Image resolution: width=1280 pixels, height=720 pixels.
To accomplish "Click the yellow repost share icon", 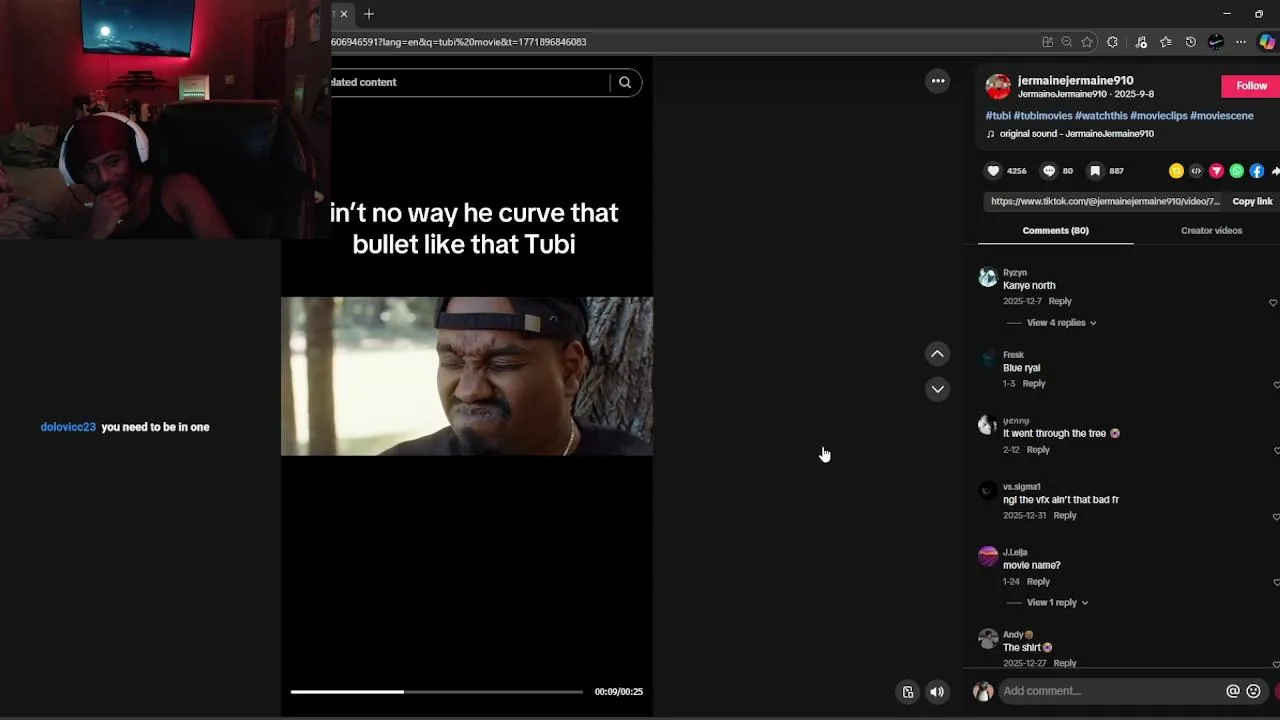I will point(1176,171).
